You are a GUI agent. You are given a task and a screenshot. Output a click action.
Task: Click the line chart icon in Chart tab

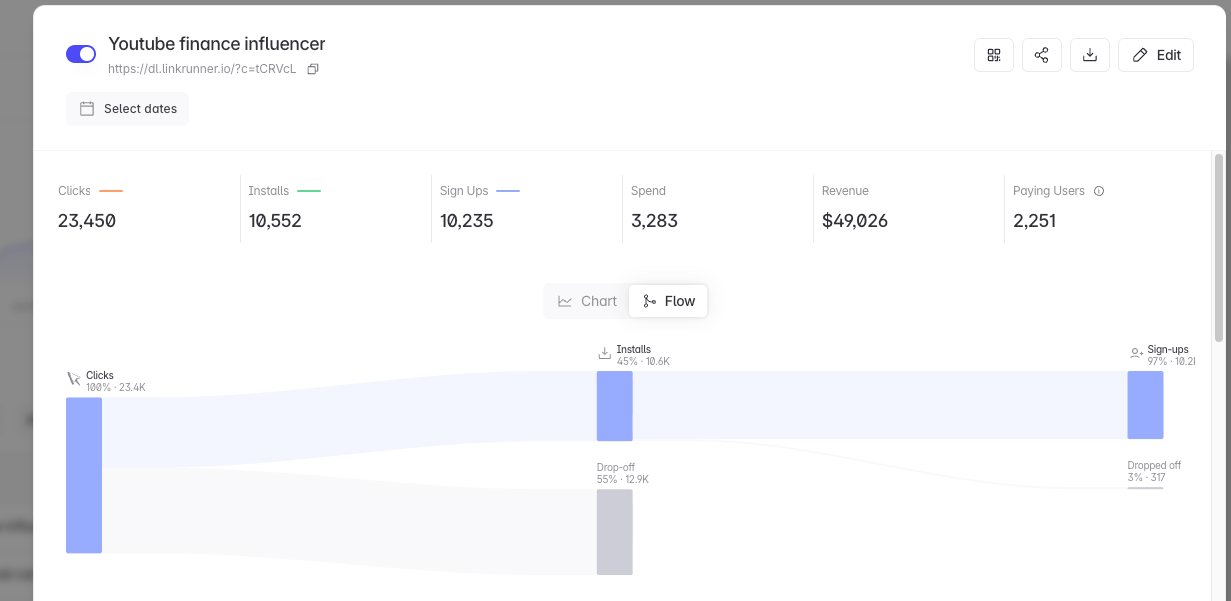pyautogui.click(x=565, y=301)
